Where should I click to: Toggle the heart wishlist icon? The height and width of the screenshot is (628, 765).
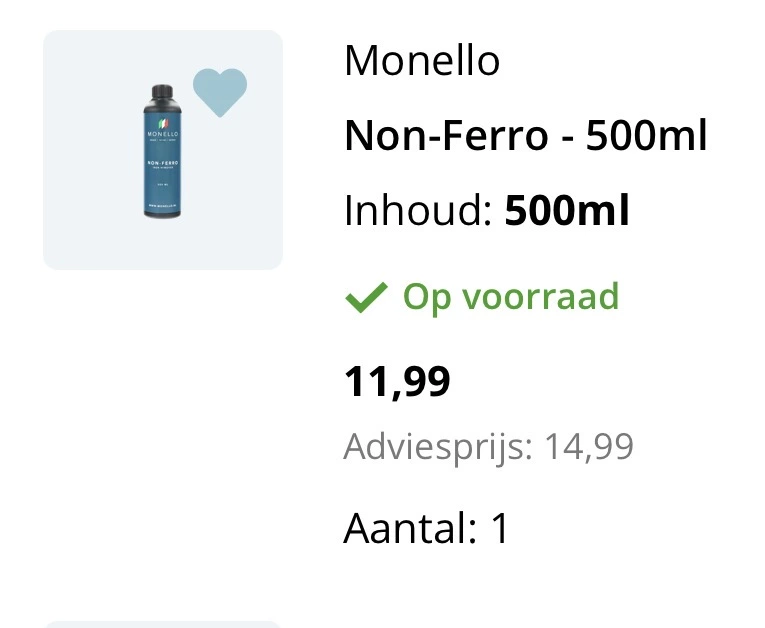[x=219, y=92]
